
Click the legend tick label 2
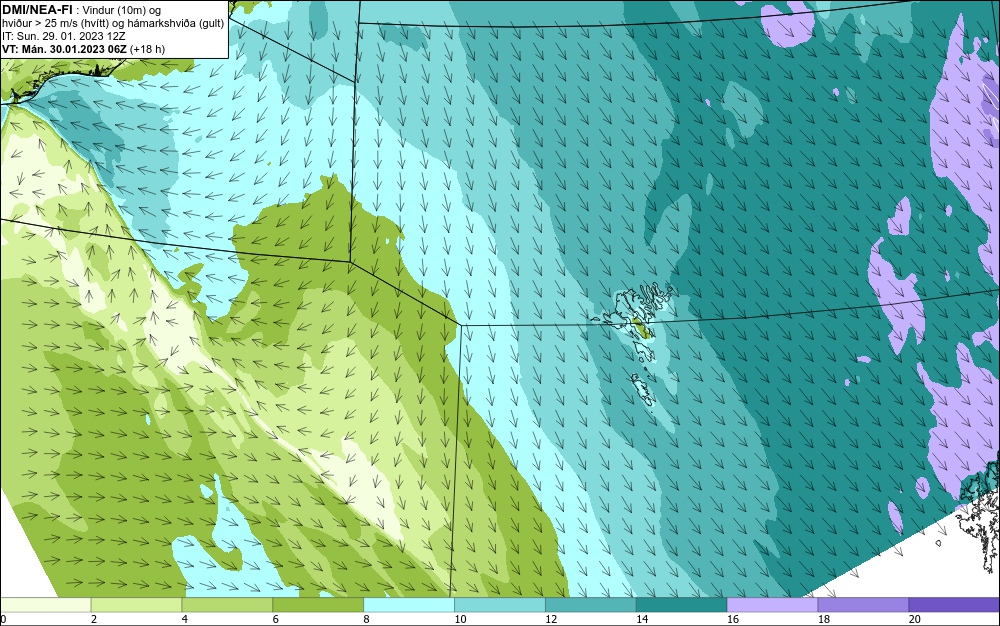[94, 619]
